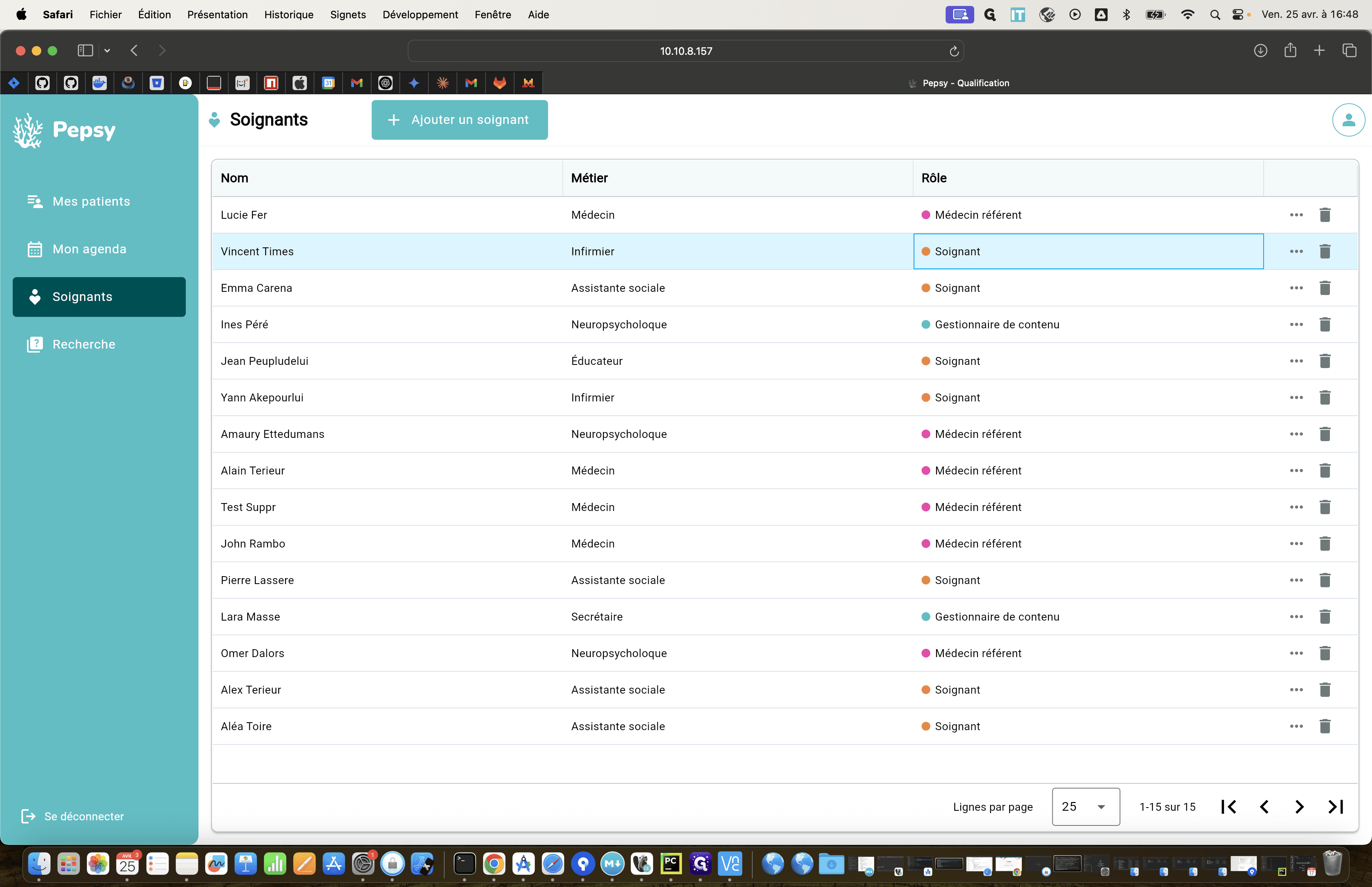Show the Safari tab overview
Screen dimensions: 1372x887
pyautogui.click(x=1349, y=51)
